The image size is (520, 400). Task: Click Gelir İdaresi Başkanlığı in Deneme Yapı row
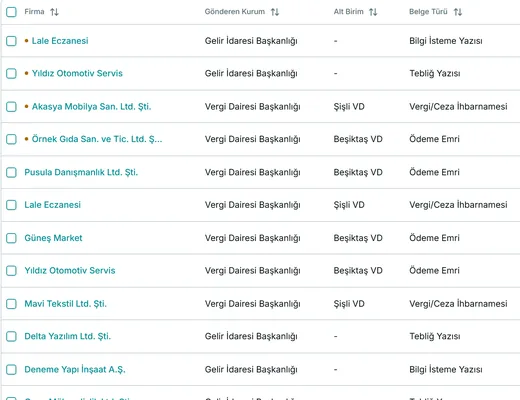coord(251,369)
